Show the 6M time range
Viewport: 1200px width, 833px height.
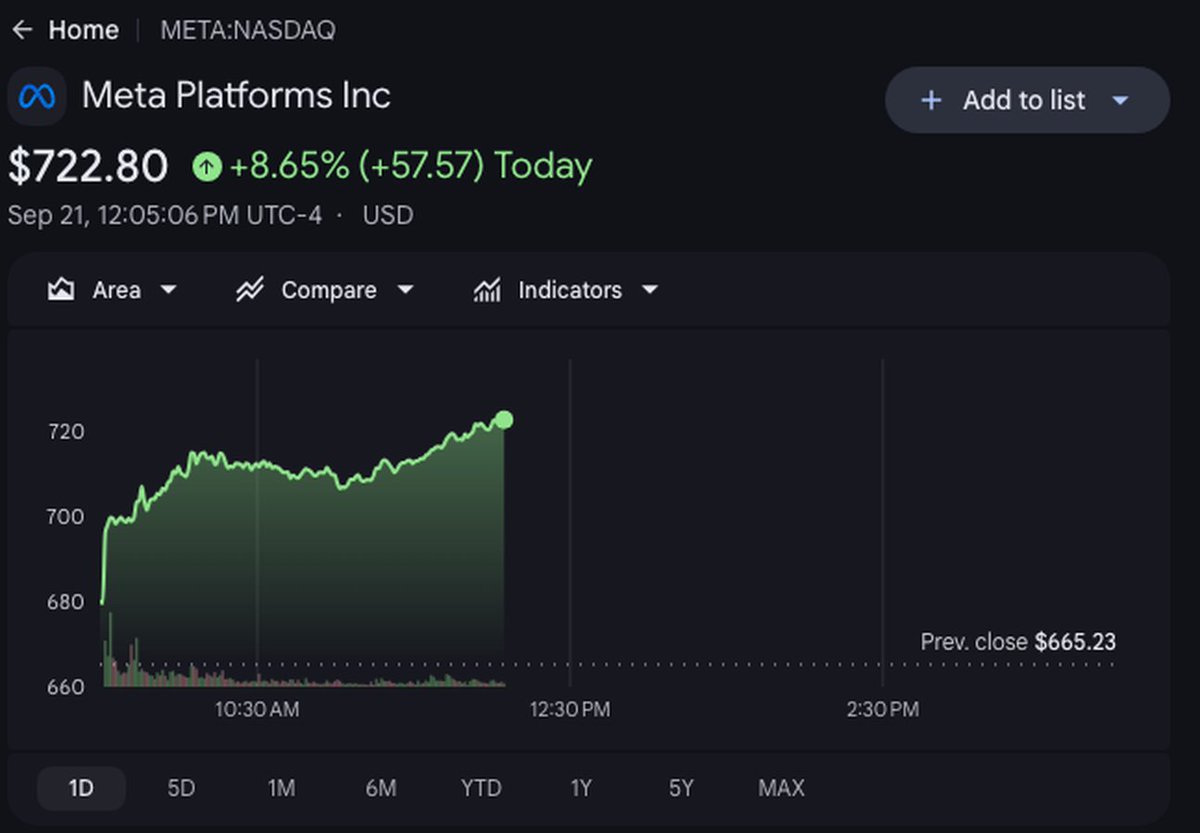(381, 788)
